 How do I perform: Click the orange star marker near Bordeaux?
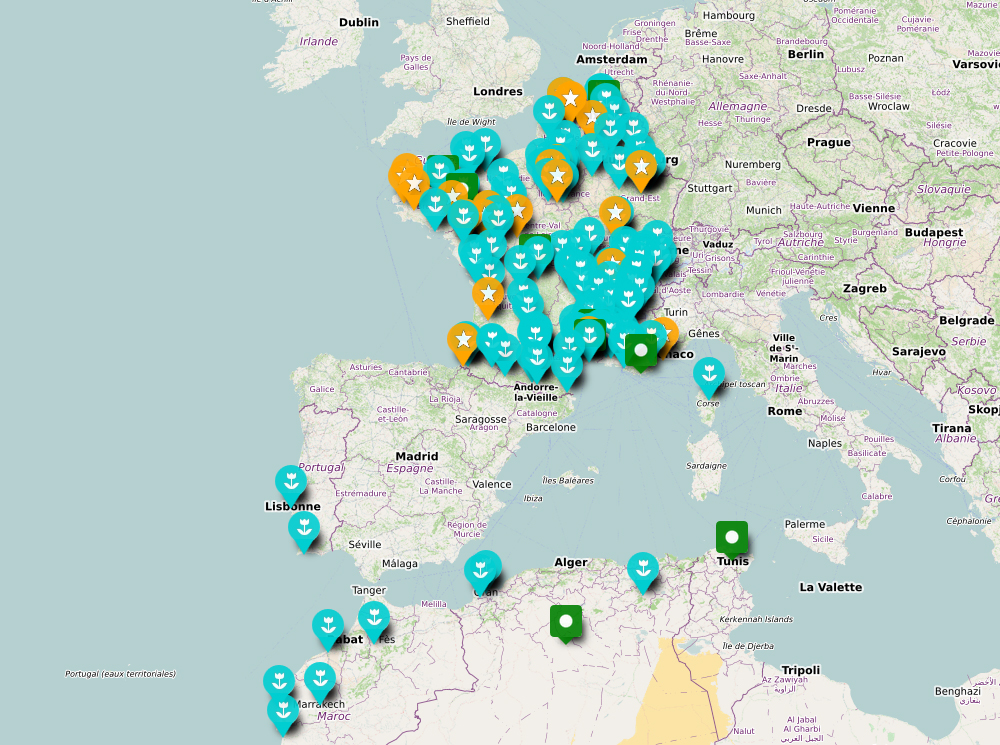pos(488,294)
